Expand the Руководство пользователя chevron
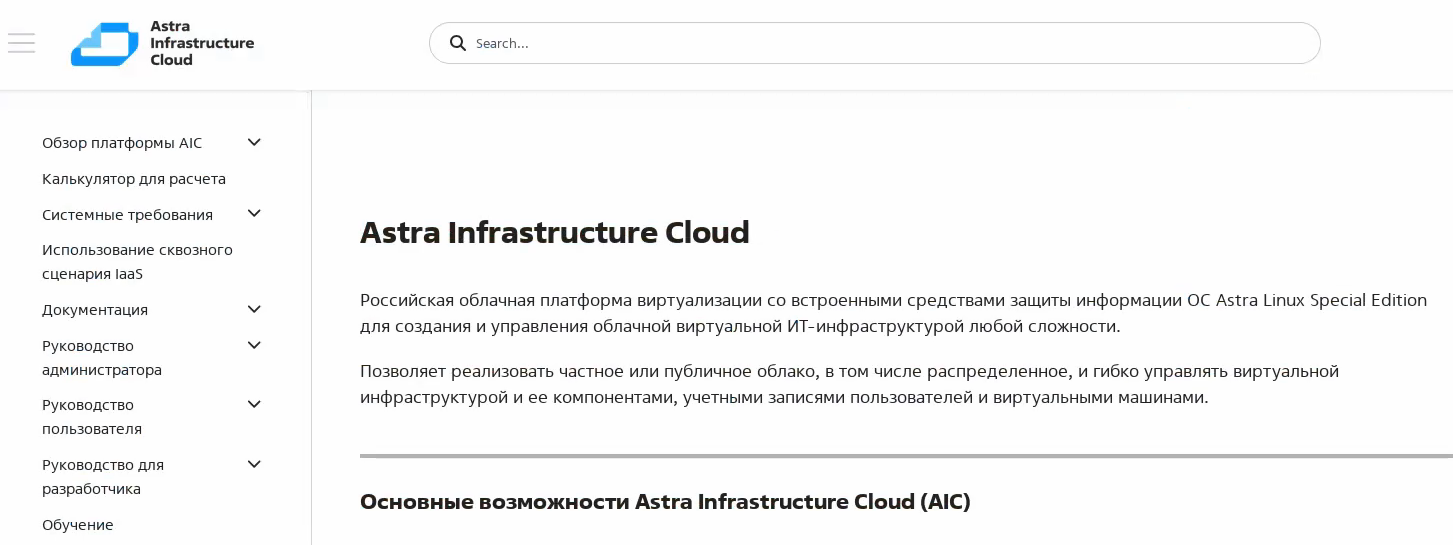Screen dimensions: 1453x545 point(254,404)
